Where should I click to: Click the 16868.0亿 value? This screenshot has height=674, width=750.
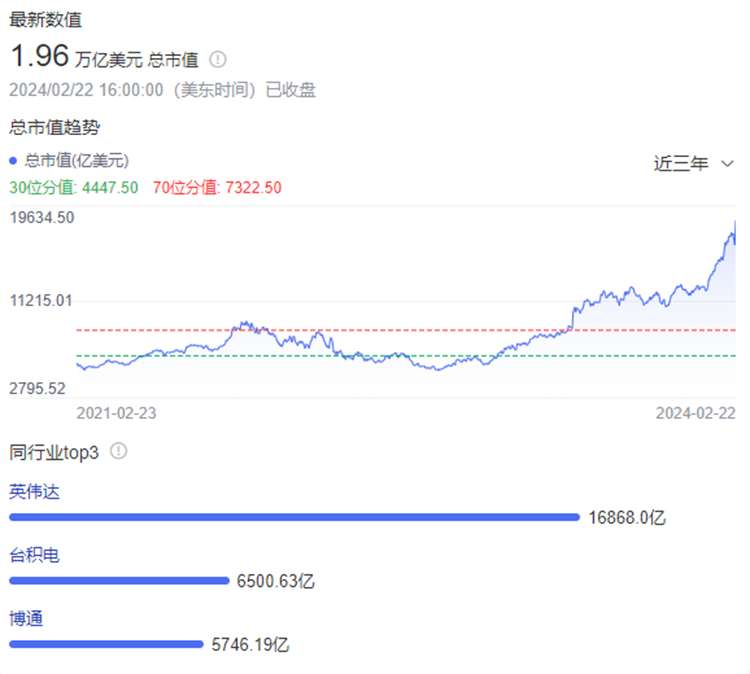627,518
